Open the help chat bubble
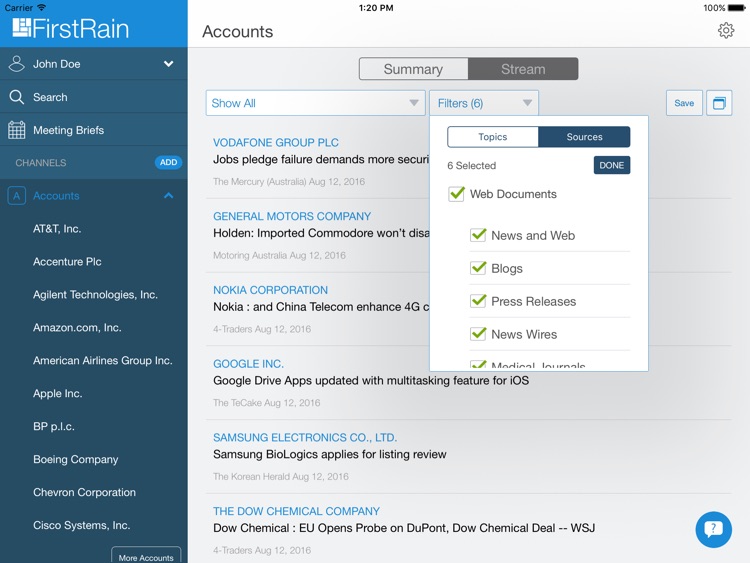This screenshot has height=563, width=750. pyautogui.click(x=713, y=530)
